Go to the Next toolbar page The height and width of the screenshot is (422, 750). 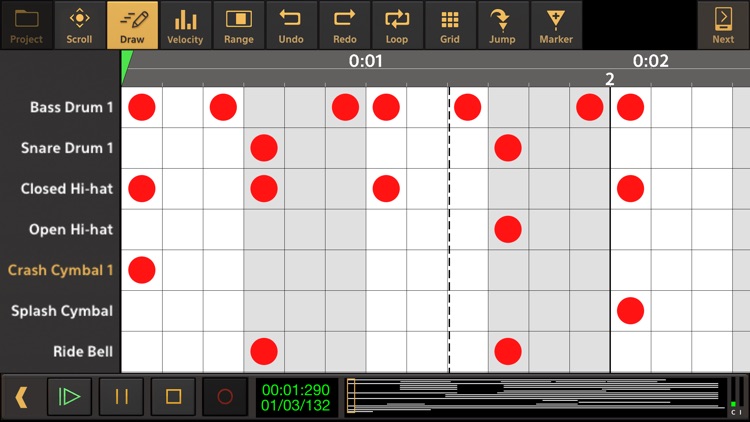click(723, 25)
